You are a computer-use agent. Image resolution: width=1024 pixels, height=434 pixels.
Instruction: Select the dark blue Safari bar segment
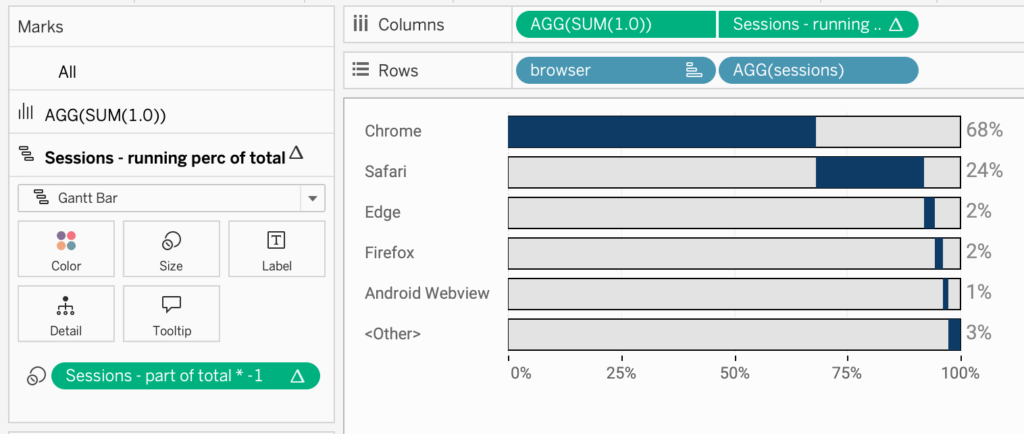click(x=870, y=172)
